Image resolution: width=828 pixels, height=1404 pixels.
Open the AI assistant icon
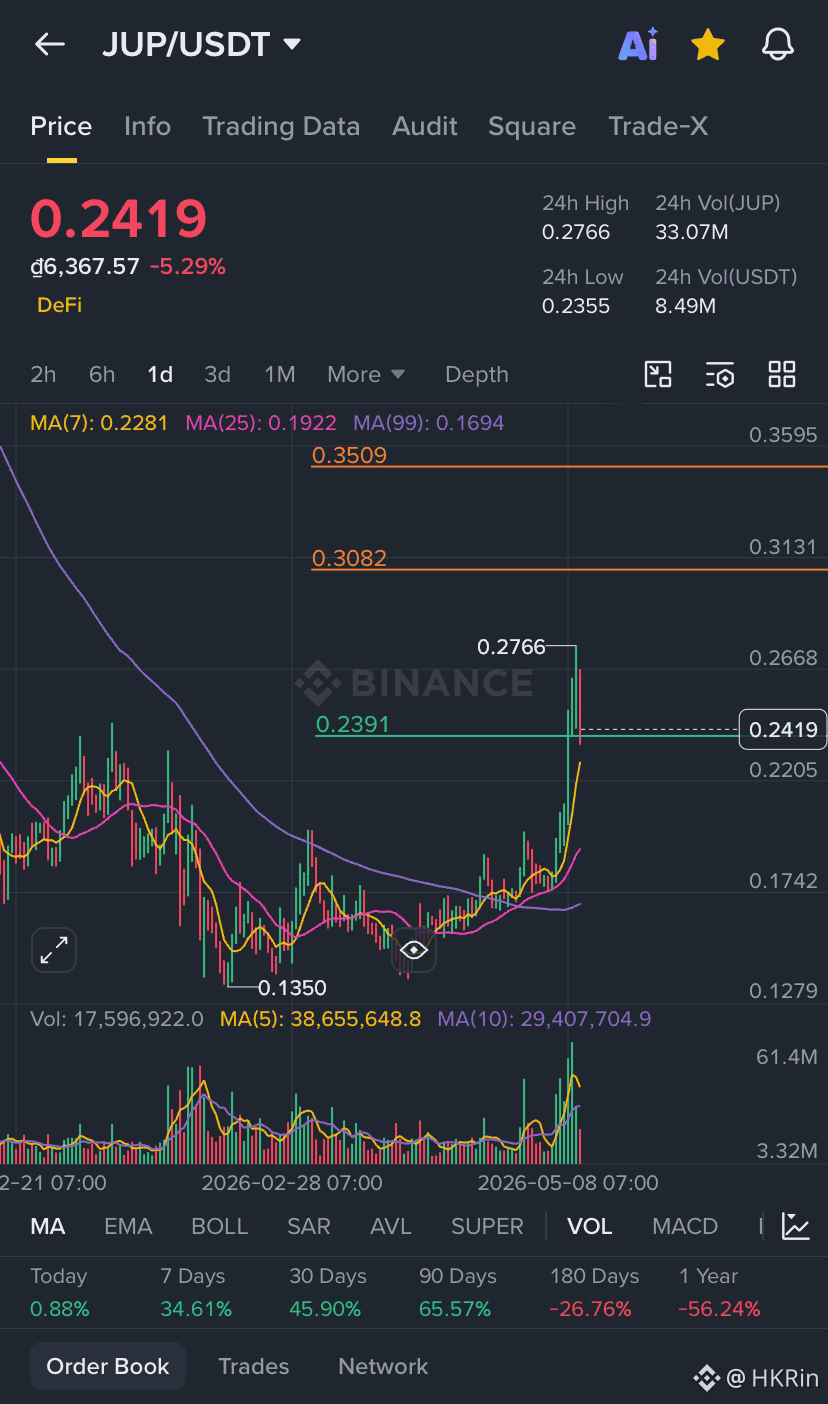[x=638, y=44]
